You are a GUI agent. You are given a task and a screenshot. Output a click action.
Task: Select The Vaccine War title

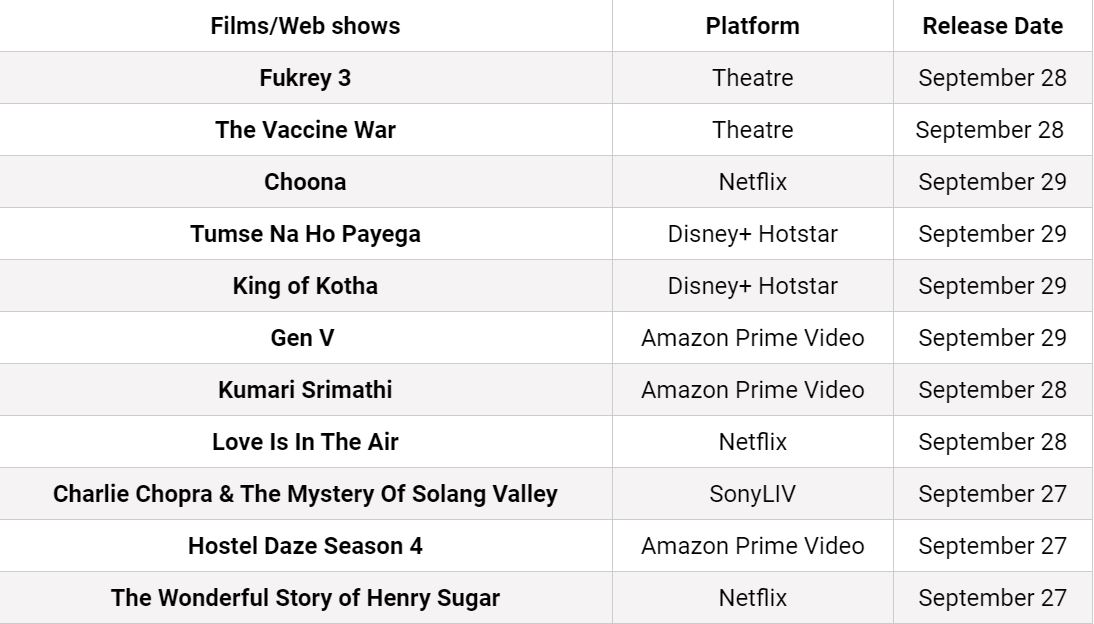pos(305,130)
